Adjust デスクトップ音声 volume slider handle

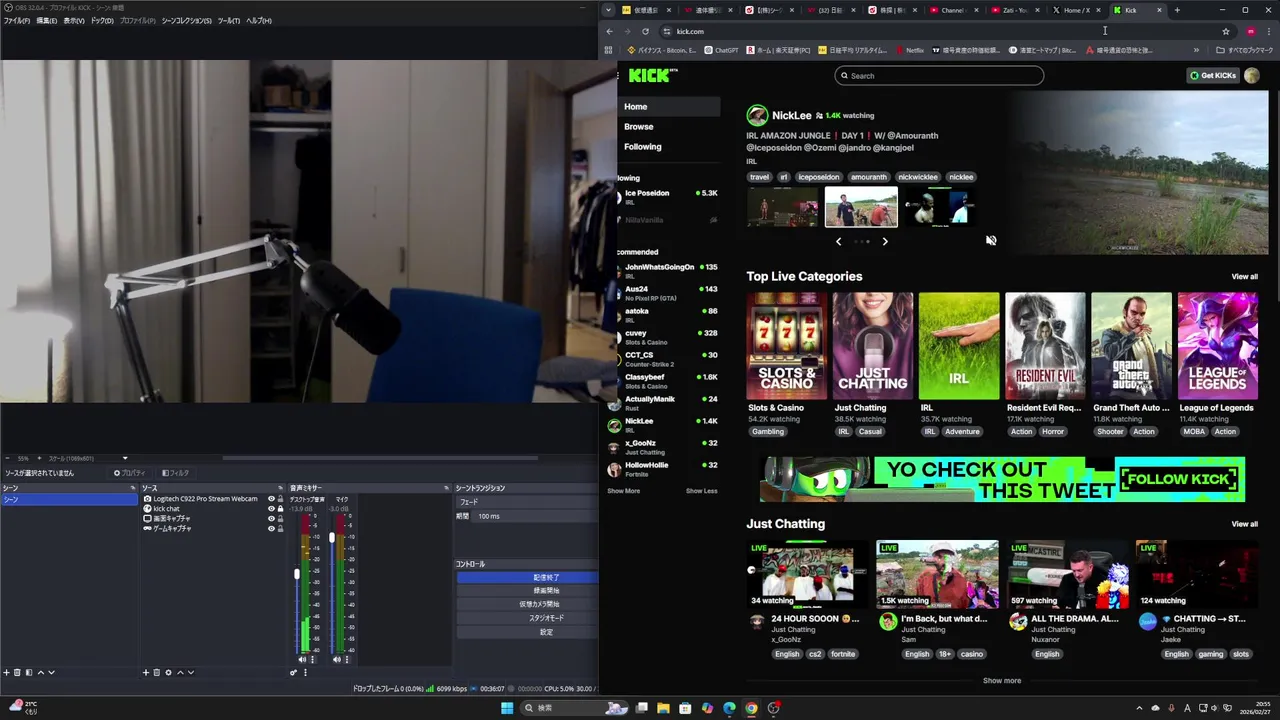296,574
